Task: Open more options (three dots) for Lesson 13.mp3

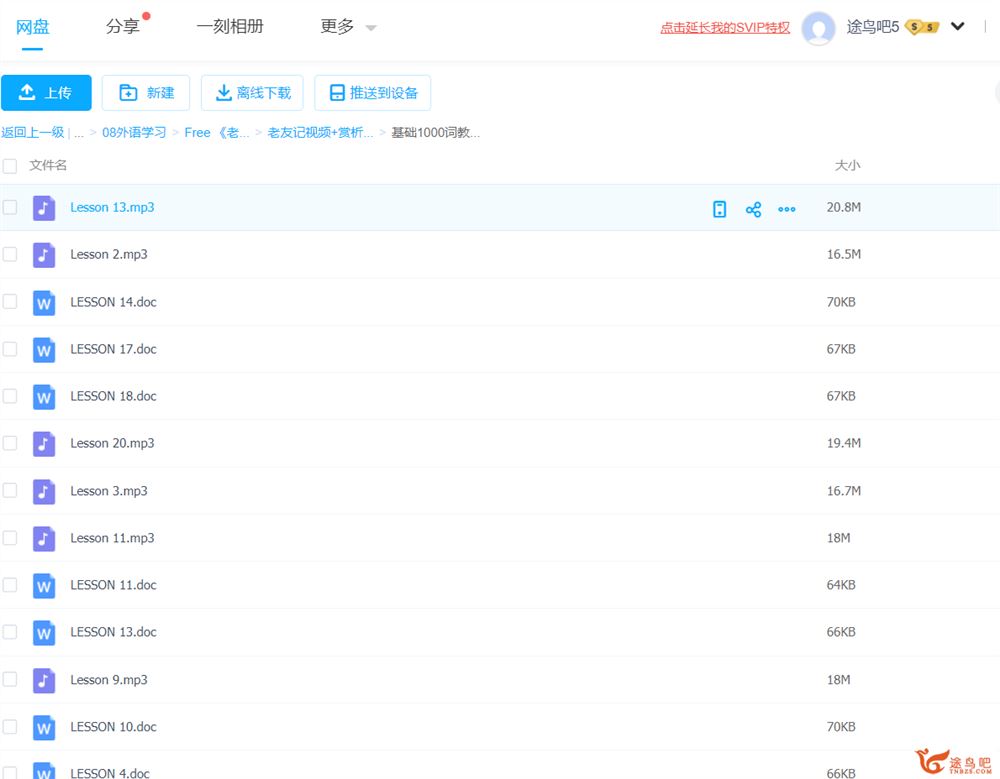Action: (787, 209)
